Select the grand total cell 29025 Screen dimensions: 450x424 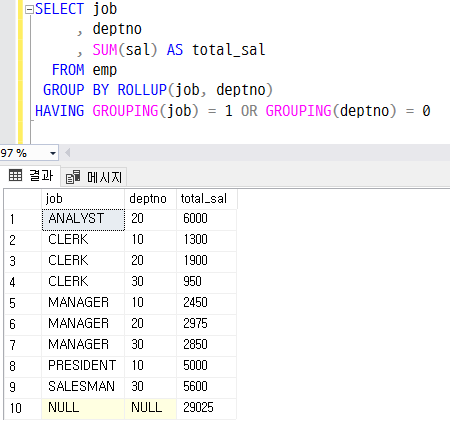[x=206, y=408]
